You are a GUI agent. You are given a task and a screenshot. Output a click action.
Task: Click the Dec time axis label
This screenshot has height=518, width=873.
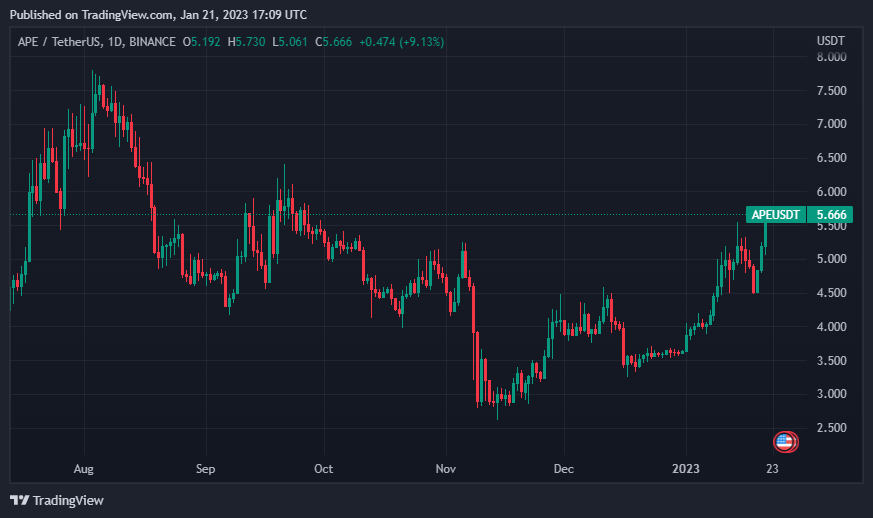(x=563, y=469)
